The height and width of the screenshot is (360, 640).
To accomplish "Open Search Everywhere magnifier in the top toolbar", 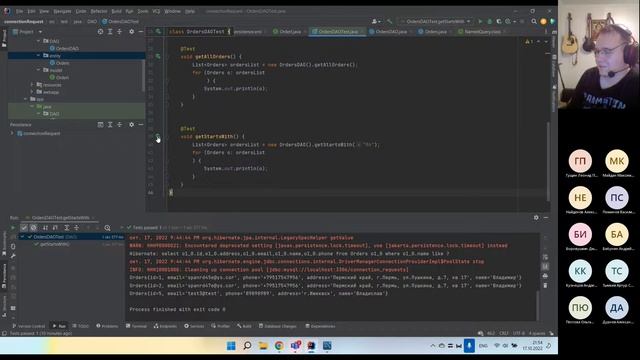I will pos(534,21).
